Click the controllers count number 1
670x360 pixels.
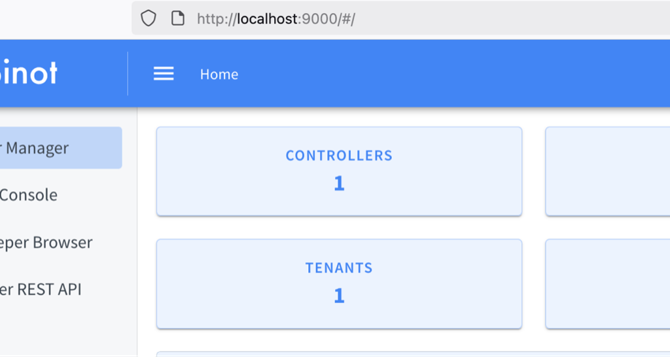click(x=339, y=184)
